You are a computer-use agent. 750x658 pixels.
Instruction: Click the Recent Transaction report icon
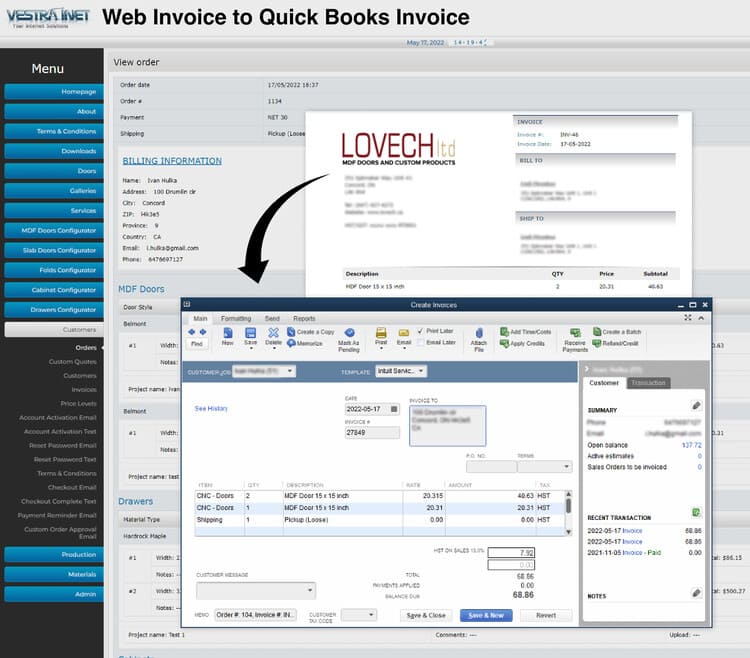pyautogui.click(x=696, y=513)
